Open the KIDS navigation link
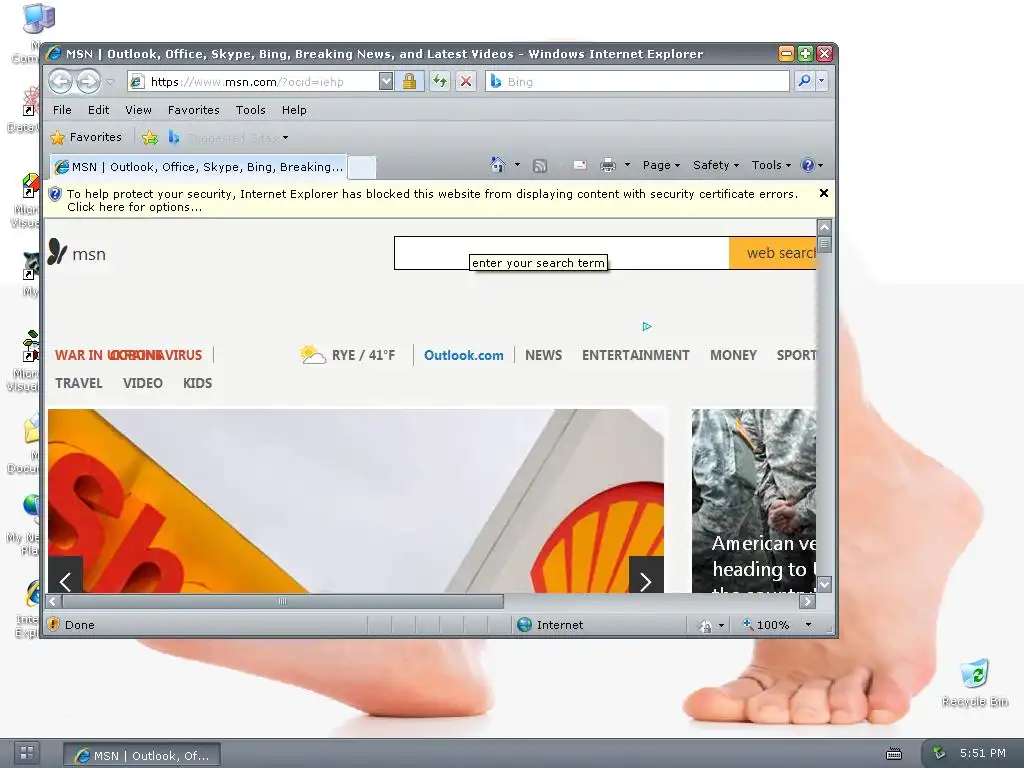The width and height of the screenshot is (1024, 768). [197, 383]
